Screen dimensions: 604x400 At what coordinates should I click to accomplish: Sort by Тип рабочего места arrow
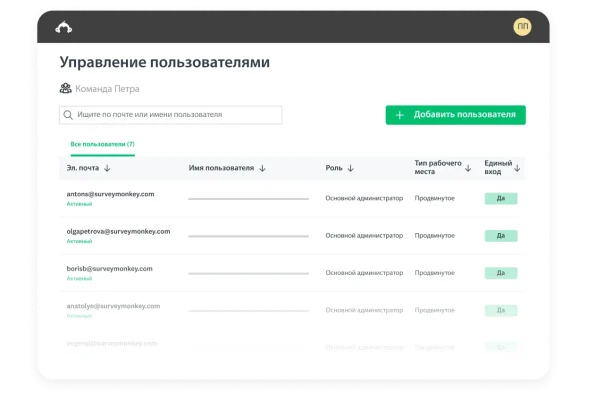coord(468,168)
